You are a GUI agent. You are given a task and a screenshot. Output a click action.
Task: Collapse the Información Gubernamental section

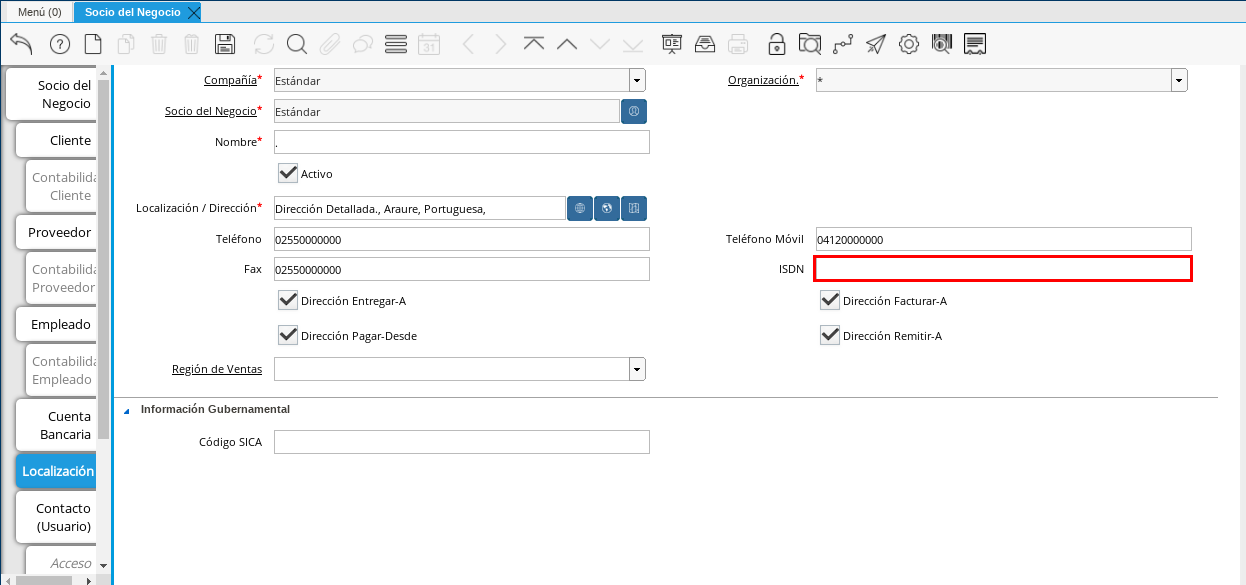click(127, 410)
